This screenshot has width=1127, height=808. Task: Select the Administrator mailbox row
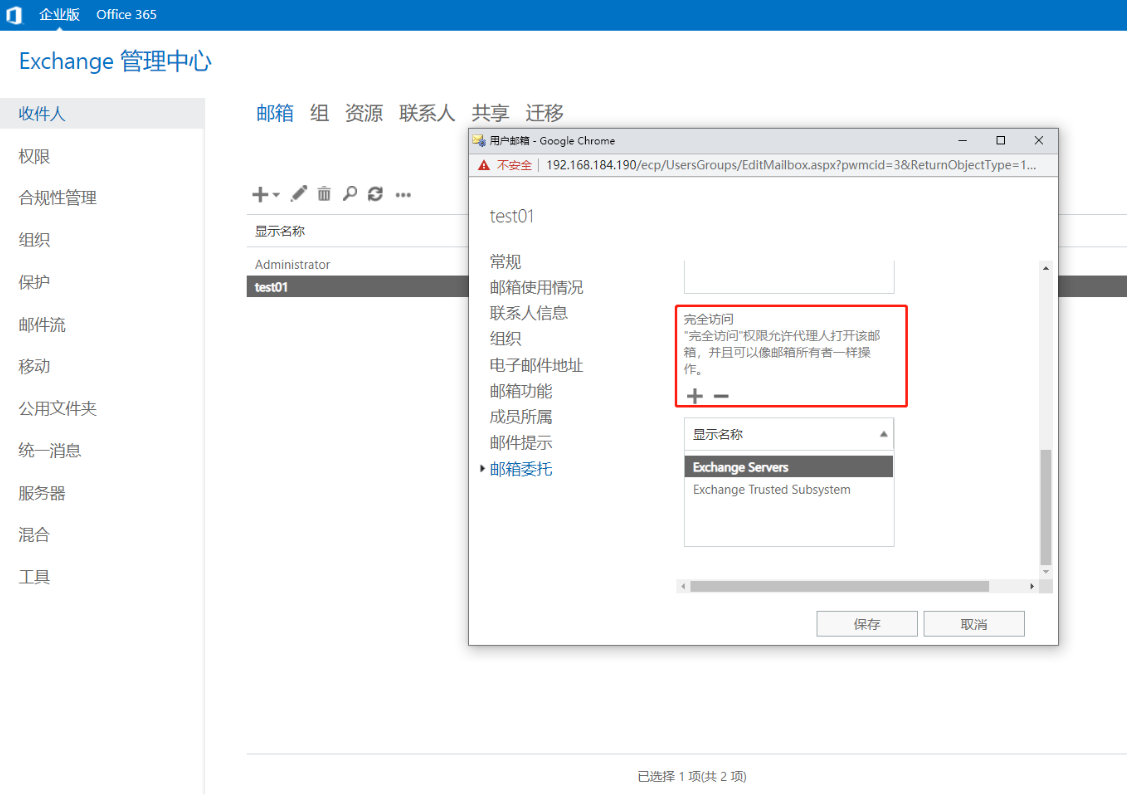coord(358,265)
